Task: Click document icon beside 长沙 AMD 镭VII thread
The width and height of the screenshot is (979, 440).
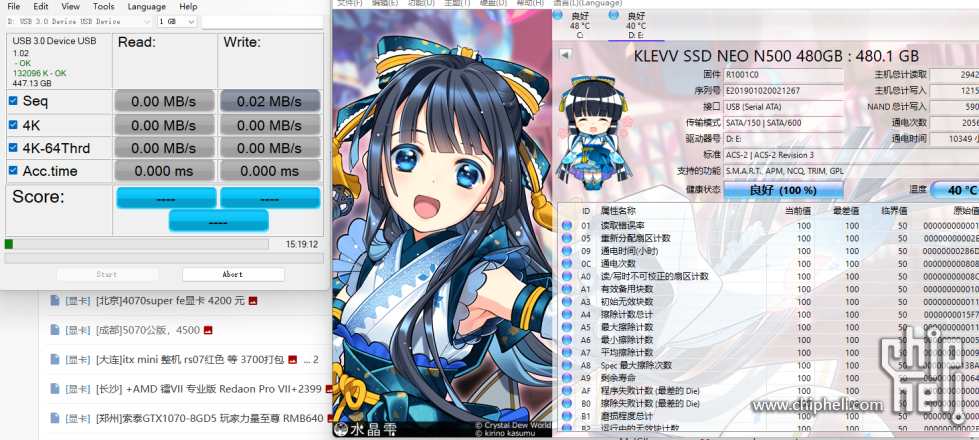Action: 55,389
